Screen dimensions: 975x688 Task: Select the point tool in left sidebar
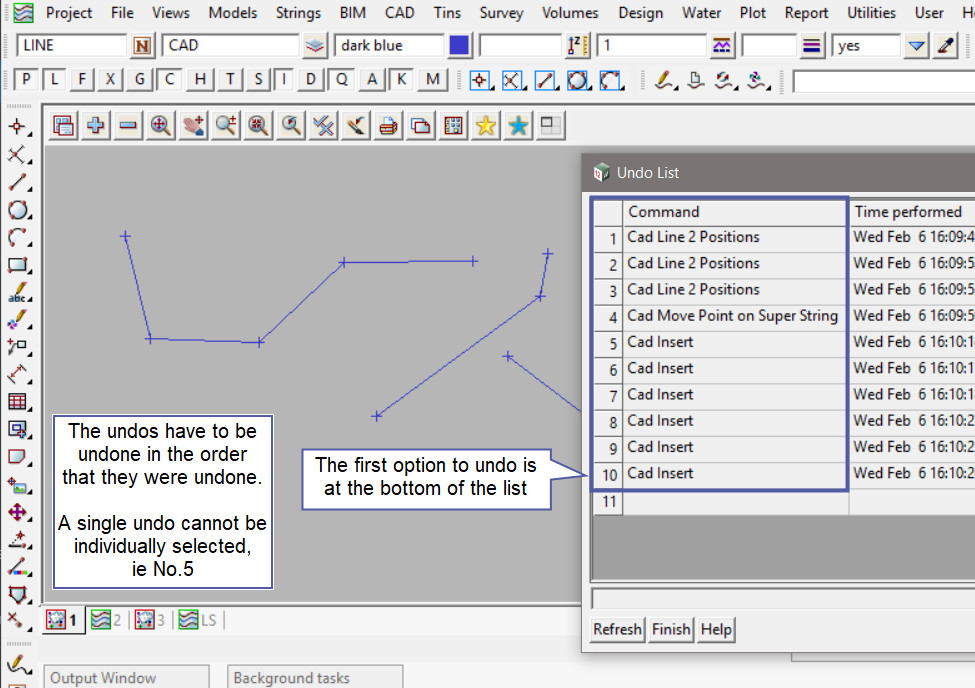point(18,128)
